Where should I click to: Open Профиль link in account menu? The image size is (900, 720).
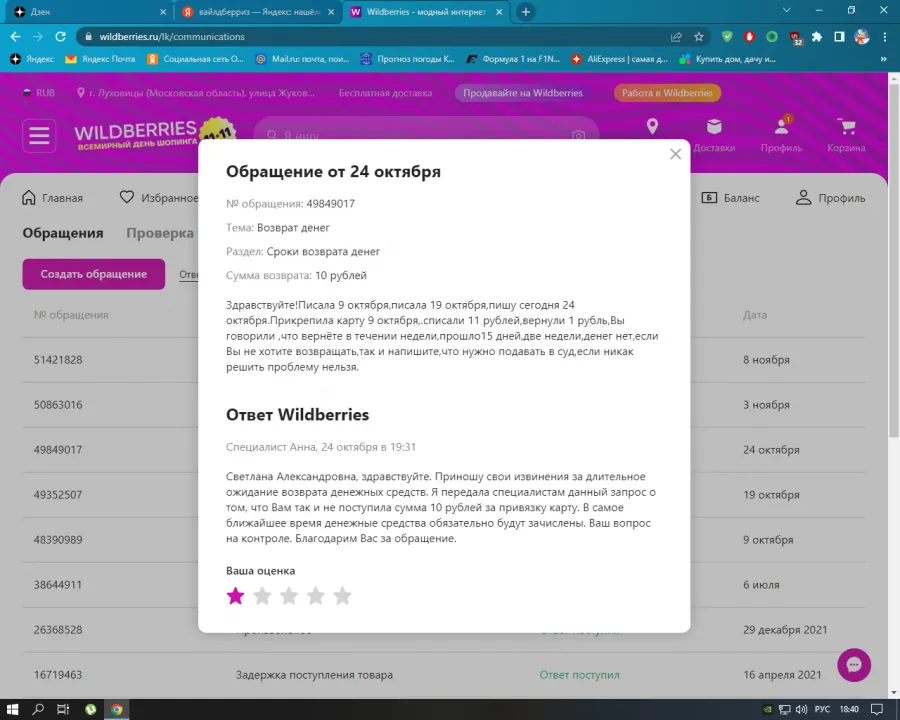(830, 198)
